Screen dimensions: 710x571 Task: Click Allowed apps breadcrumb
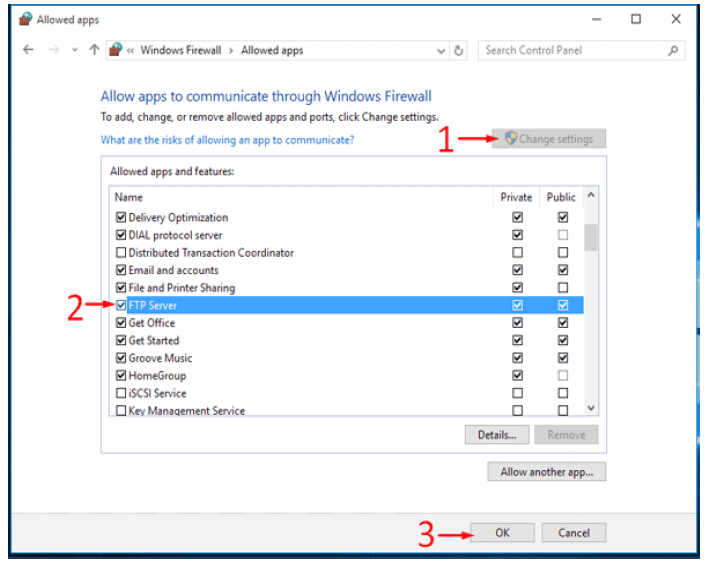(x=272, y=50)
